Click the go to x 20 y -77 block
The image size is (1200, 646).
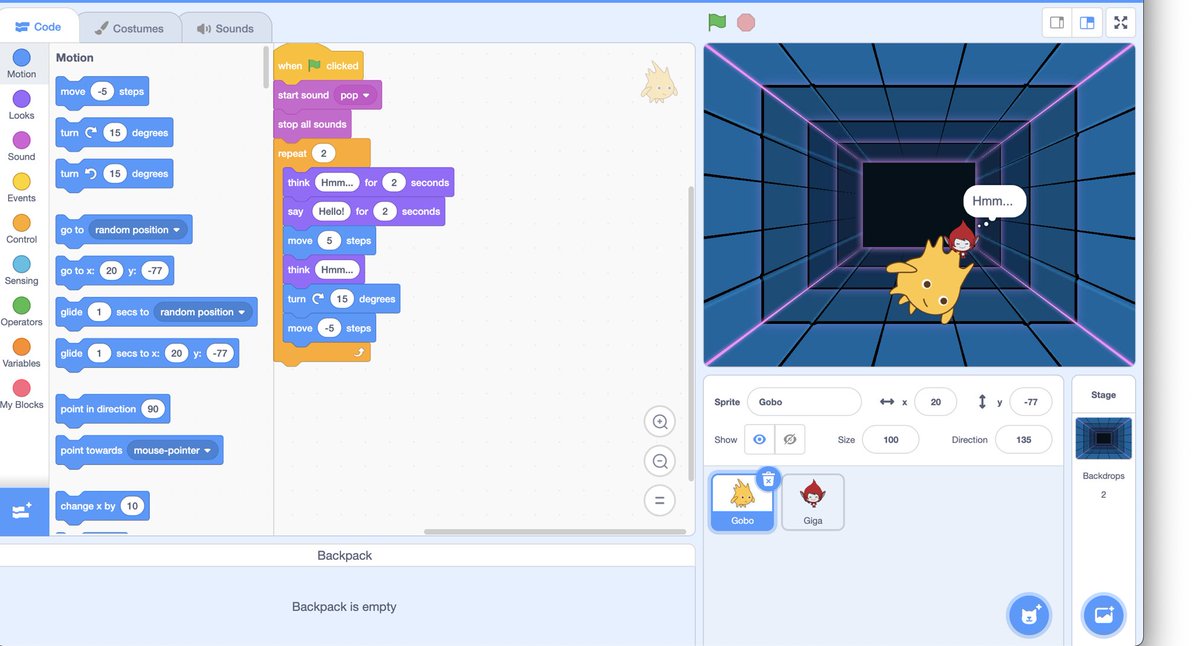coord(115,271)
